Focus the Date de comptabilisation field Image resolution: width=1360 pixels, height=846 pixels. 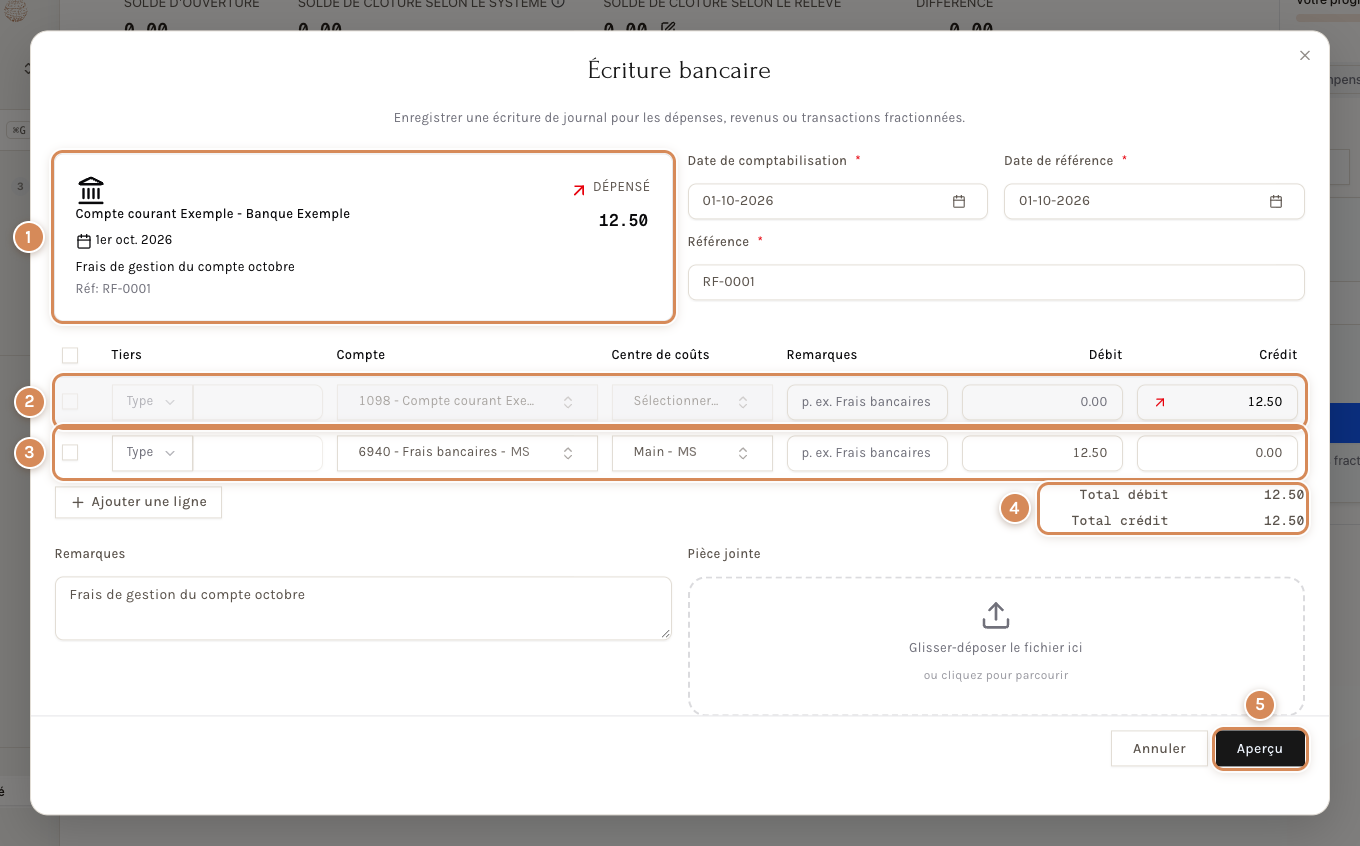(838, 201)
